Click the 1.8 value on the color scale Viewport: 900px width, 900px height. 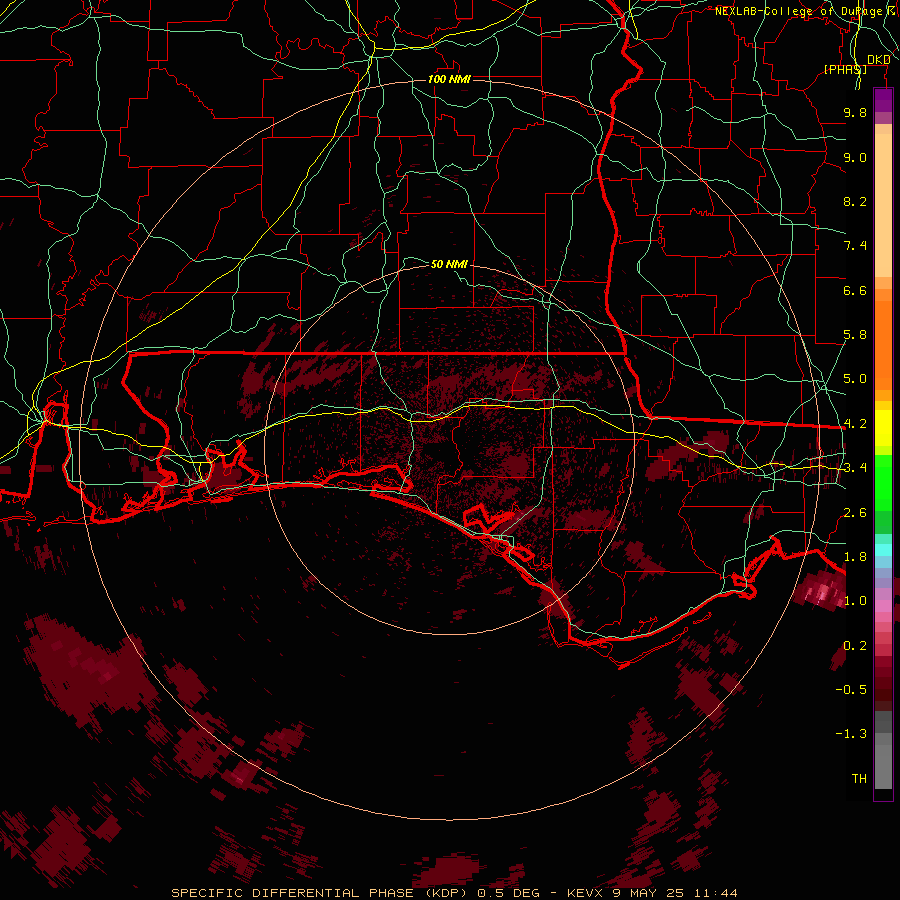click(x=855, y=557)
